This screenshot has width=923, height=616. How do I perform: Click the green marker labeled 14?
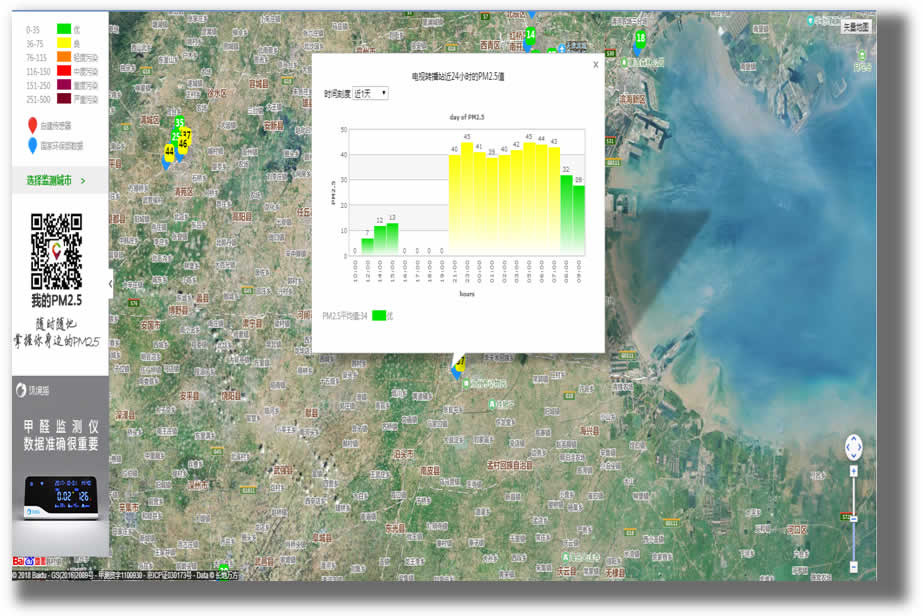[x=530, y=35]
